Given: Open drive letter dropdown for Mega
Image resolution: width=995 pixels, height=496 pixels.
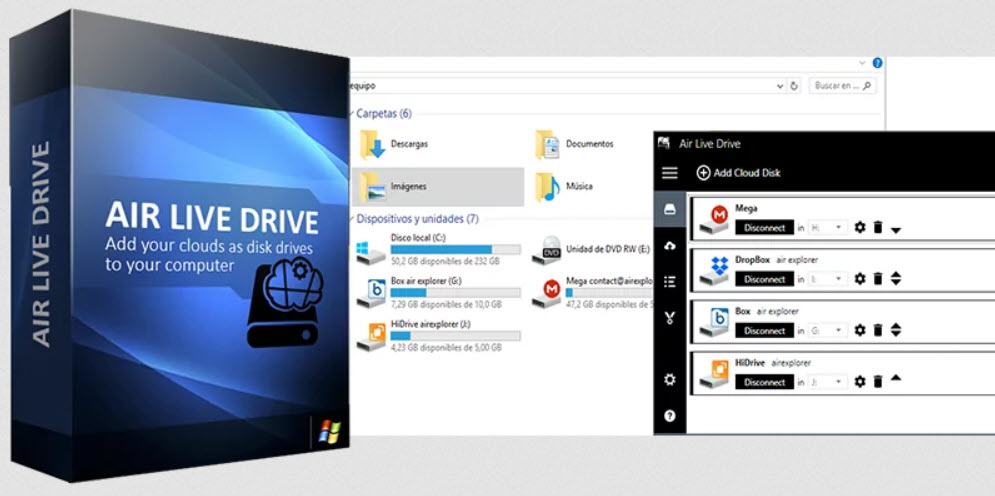Looking at the screenshot, I should (828, 228).
